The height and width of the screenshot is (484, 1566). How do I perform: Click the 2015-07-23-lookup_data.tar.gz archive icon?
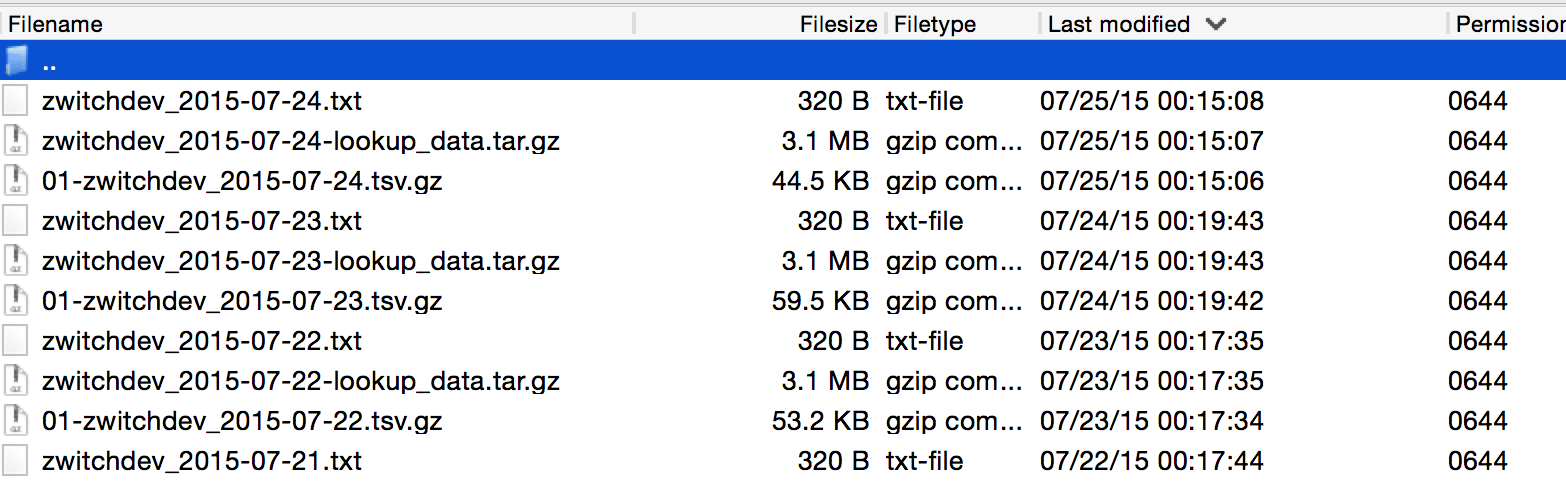pos(16,261)
